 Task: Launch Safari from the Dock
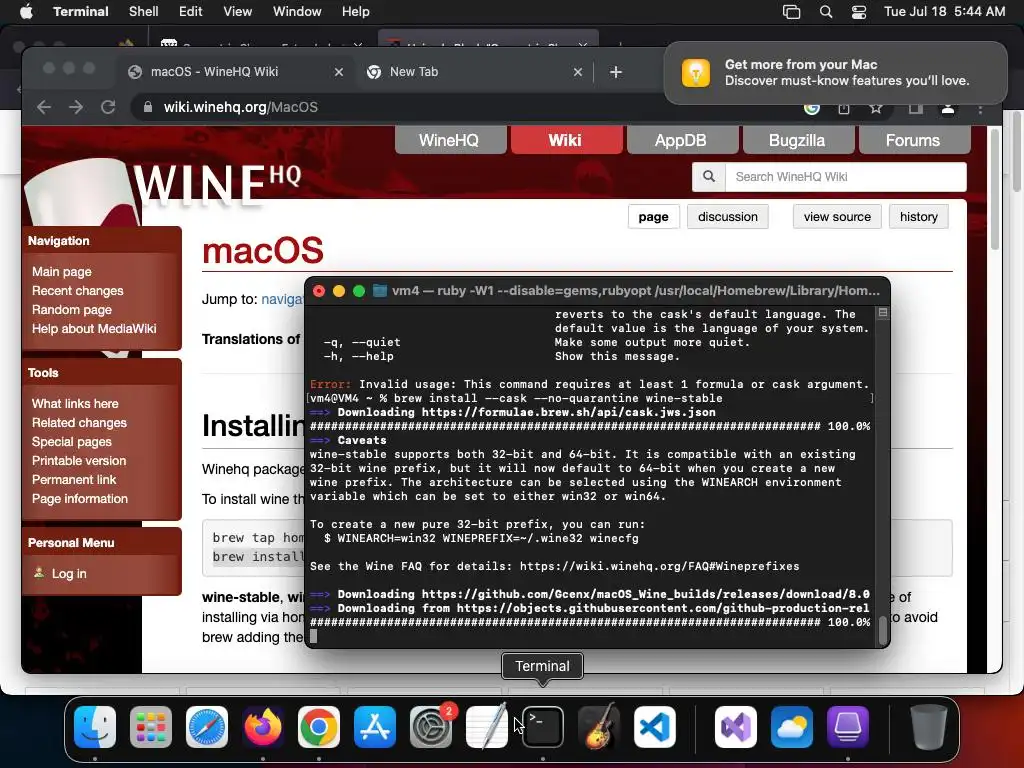point(207,727)
